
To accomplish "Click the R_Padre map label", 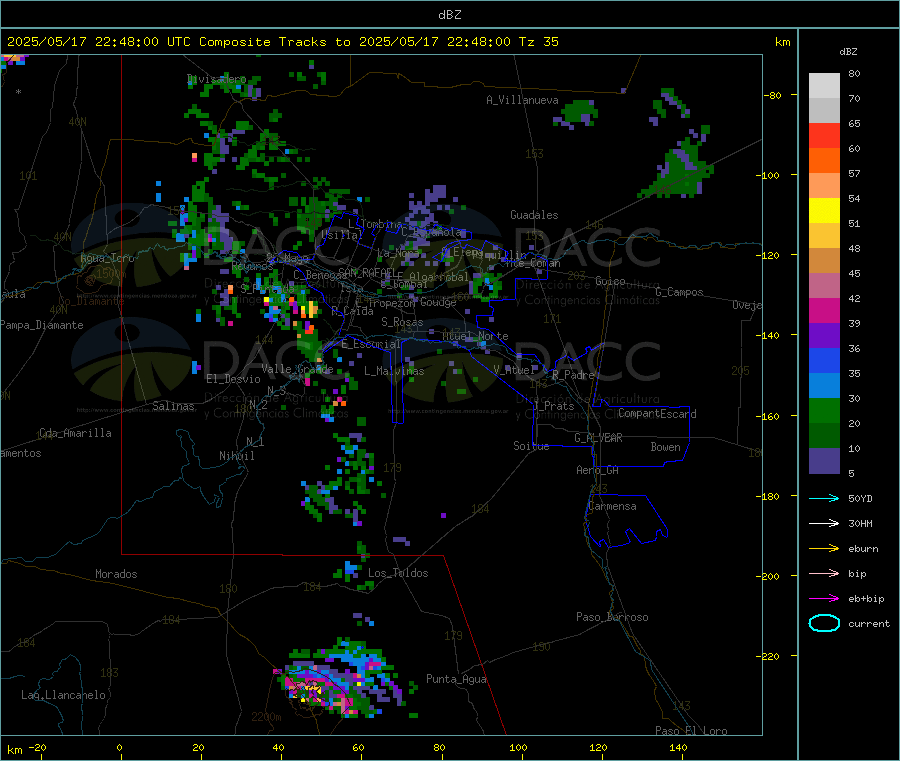I will tap(573, 375).
